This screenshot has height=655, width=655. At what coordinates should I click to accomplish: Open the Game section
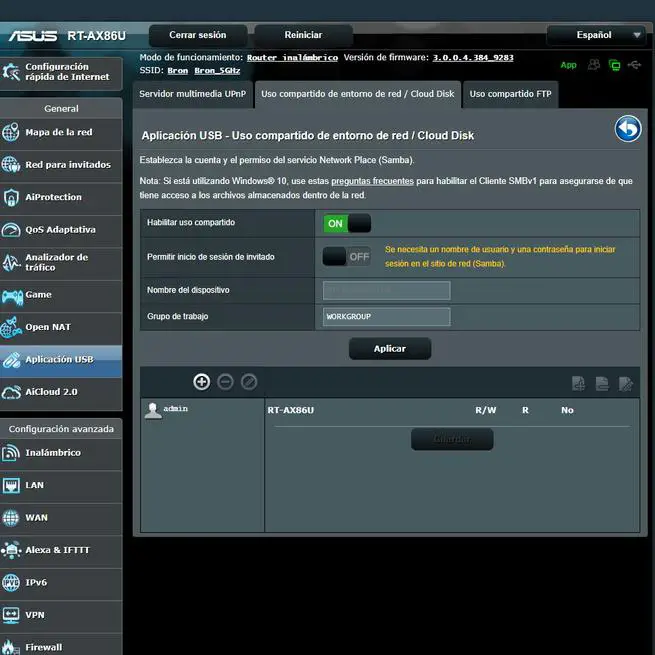(x=61, y=295)
